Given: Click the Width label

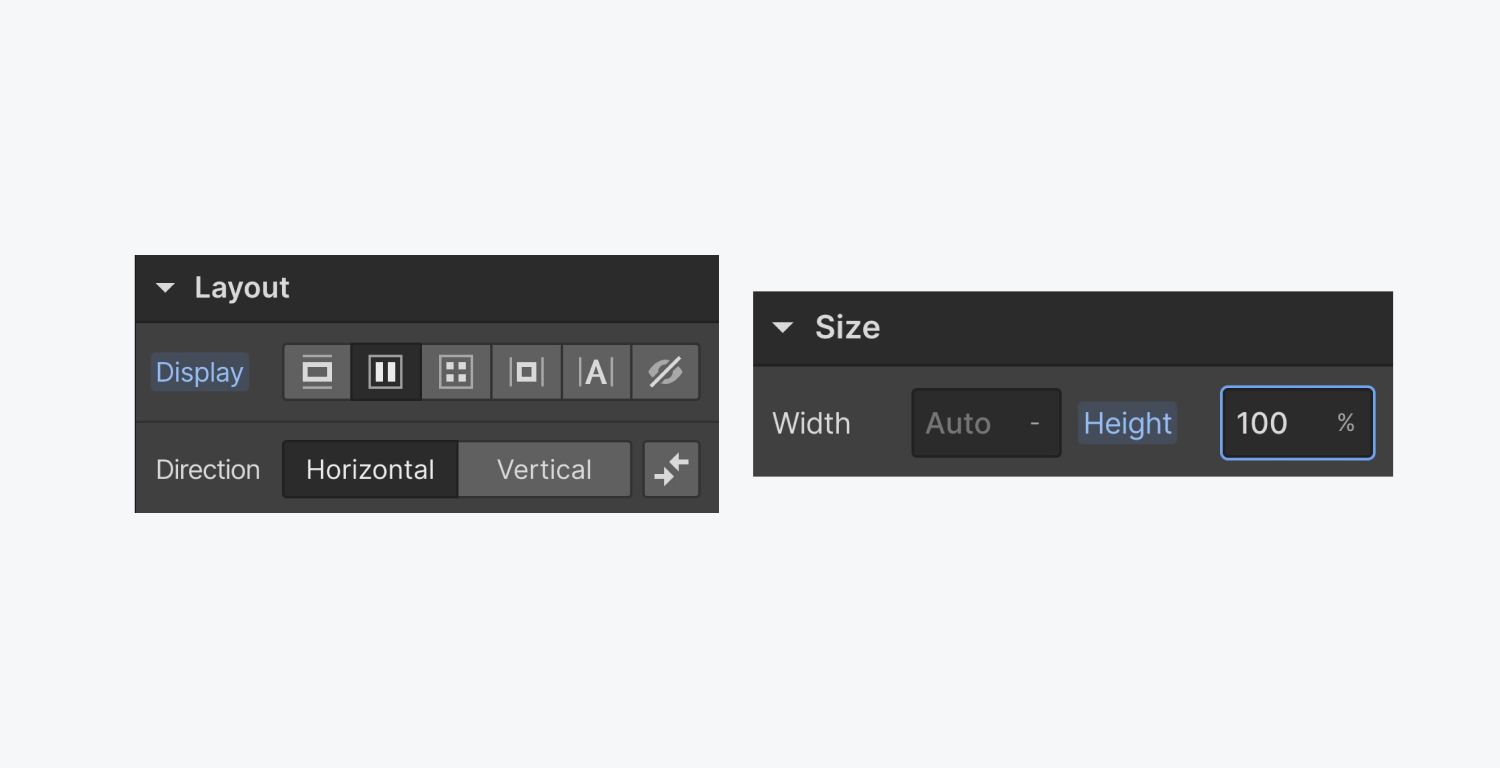Looking at the screenshot, I should pyautogui.click(x=811, y=423).
